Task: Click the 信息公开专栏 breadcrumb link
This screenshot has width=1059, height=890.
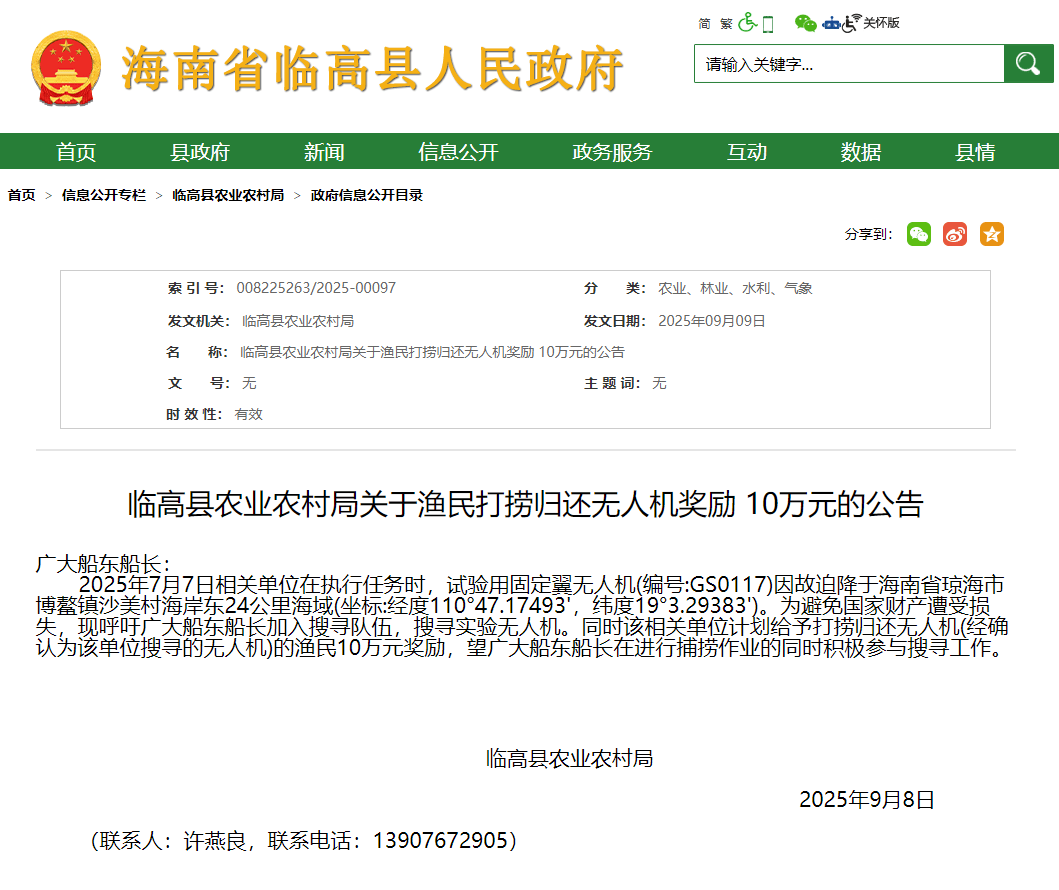Action: [x=103, y=195]
